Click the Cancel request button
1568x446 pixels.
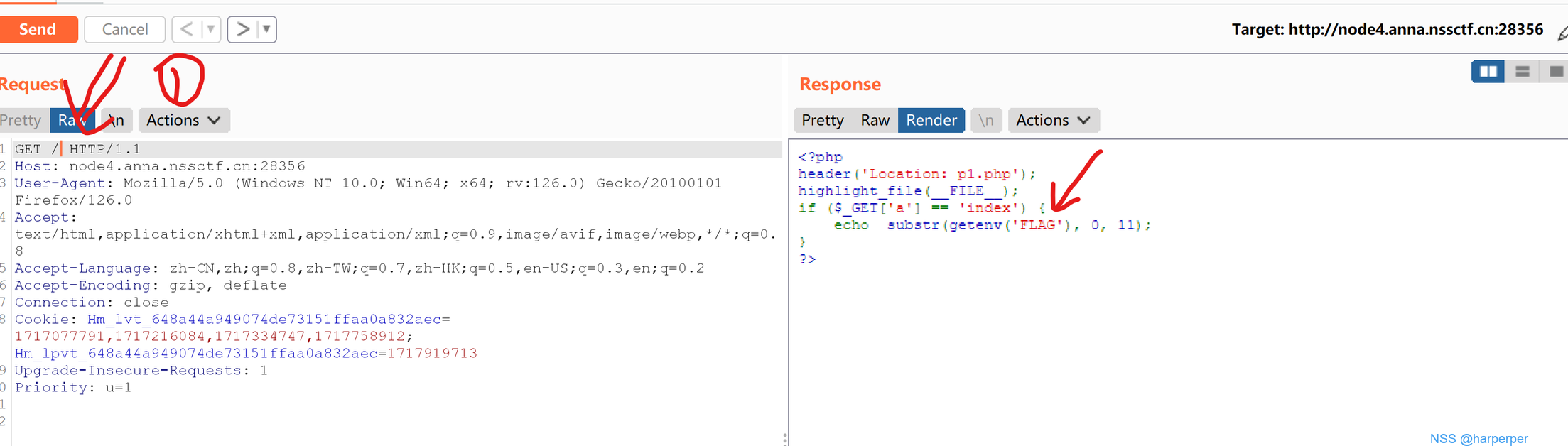click(124, 29)
